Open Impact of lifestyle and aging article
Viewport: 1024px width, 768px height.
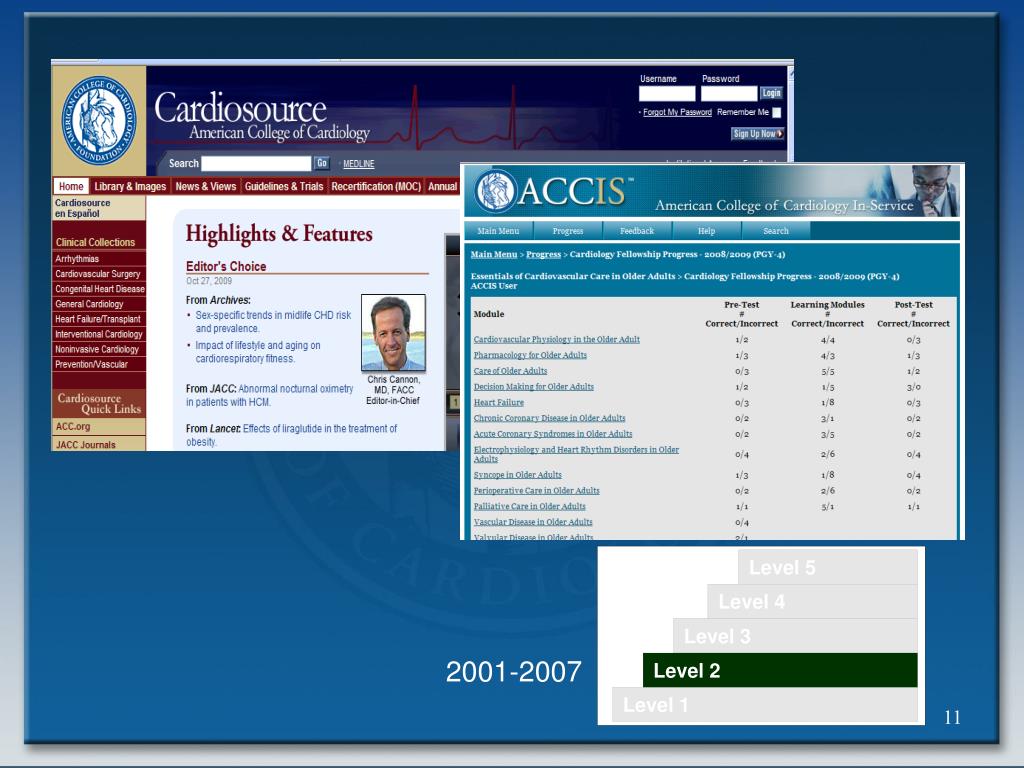coord(258,352)
